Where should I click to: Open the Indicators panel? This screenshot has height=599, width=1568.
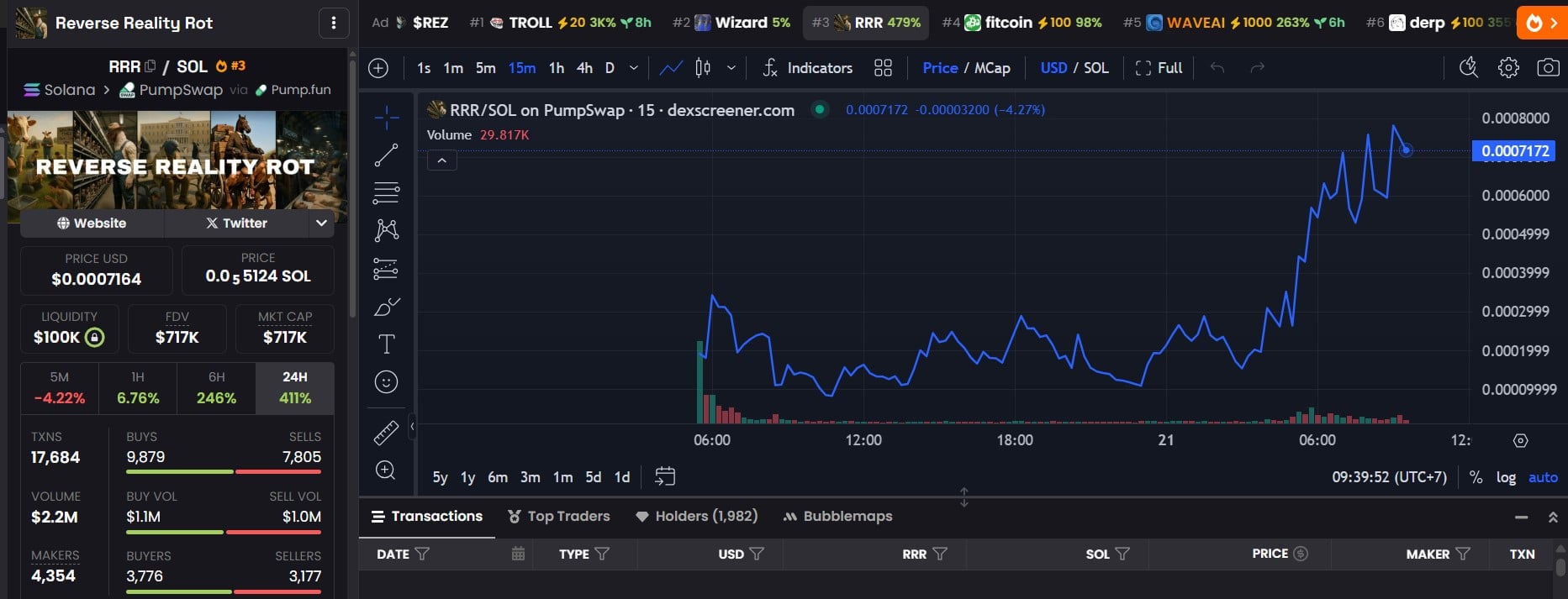pyautogui.click(x=807, y=68)
